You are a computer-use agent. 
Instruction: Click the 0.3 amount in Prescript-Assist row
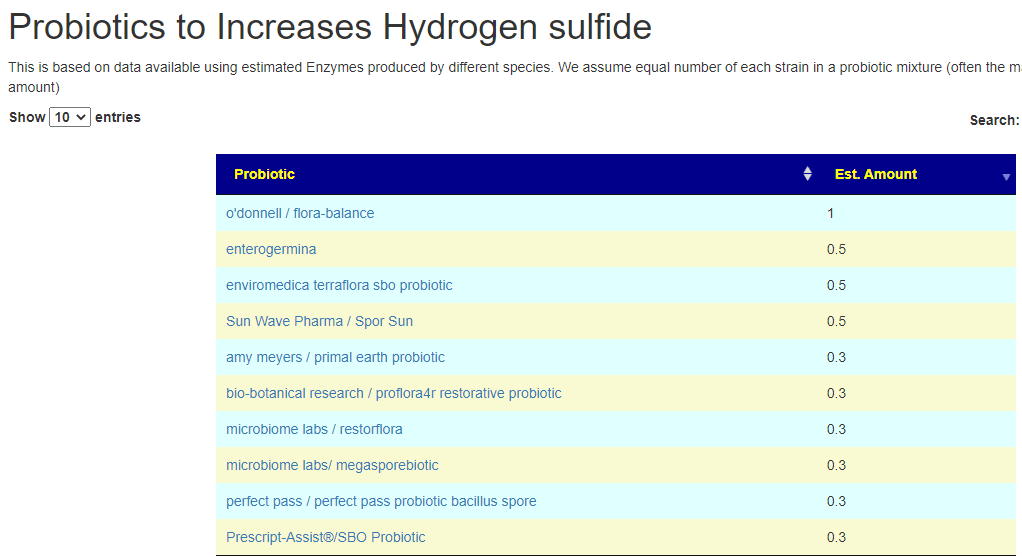pos(836,537)
